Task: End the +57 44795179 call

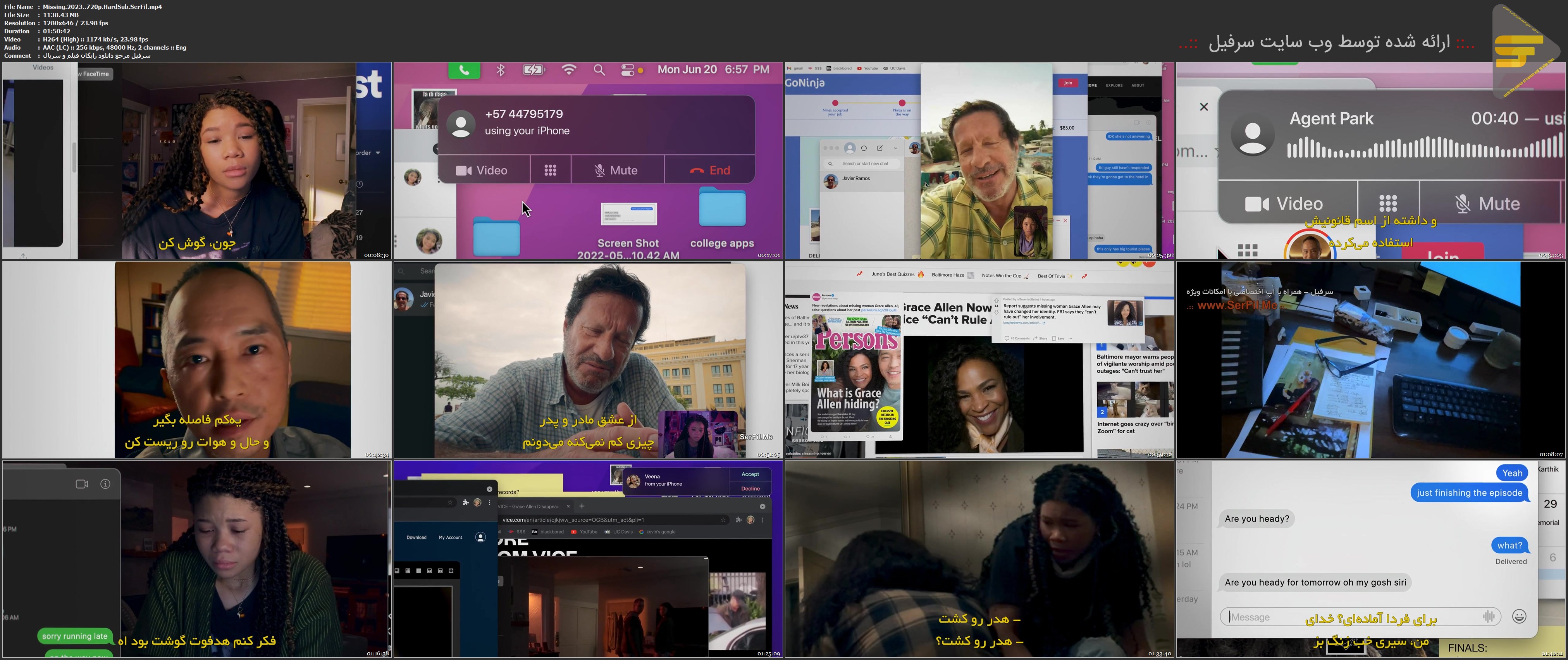Action: pos(710,171)
